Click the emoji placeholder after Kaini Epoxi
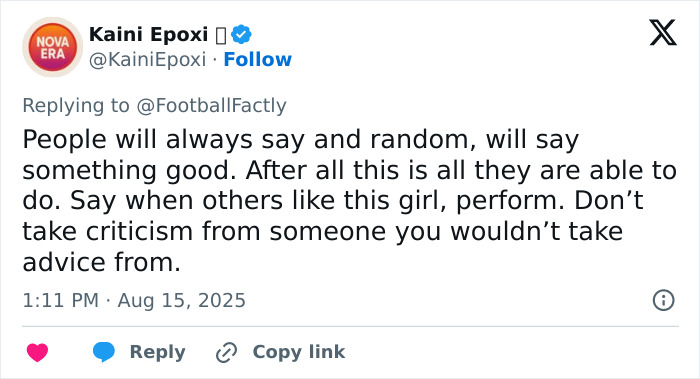Viewport: 700px width, 379px height. (221, 35)
